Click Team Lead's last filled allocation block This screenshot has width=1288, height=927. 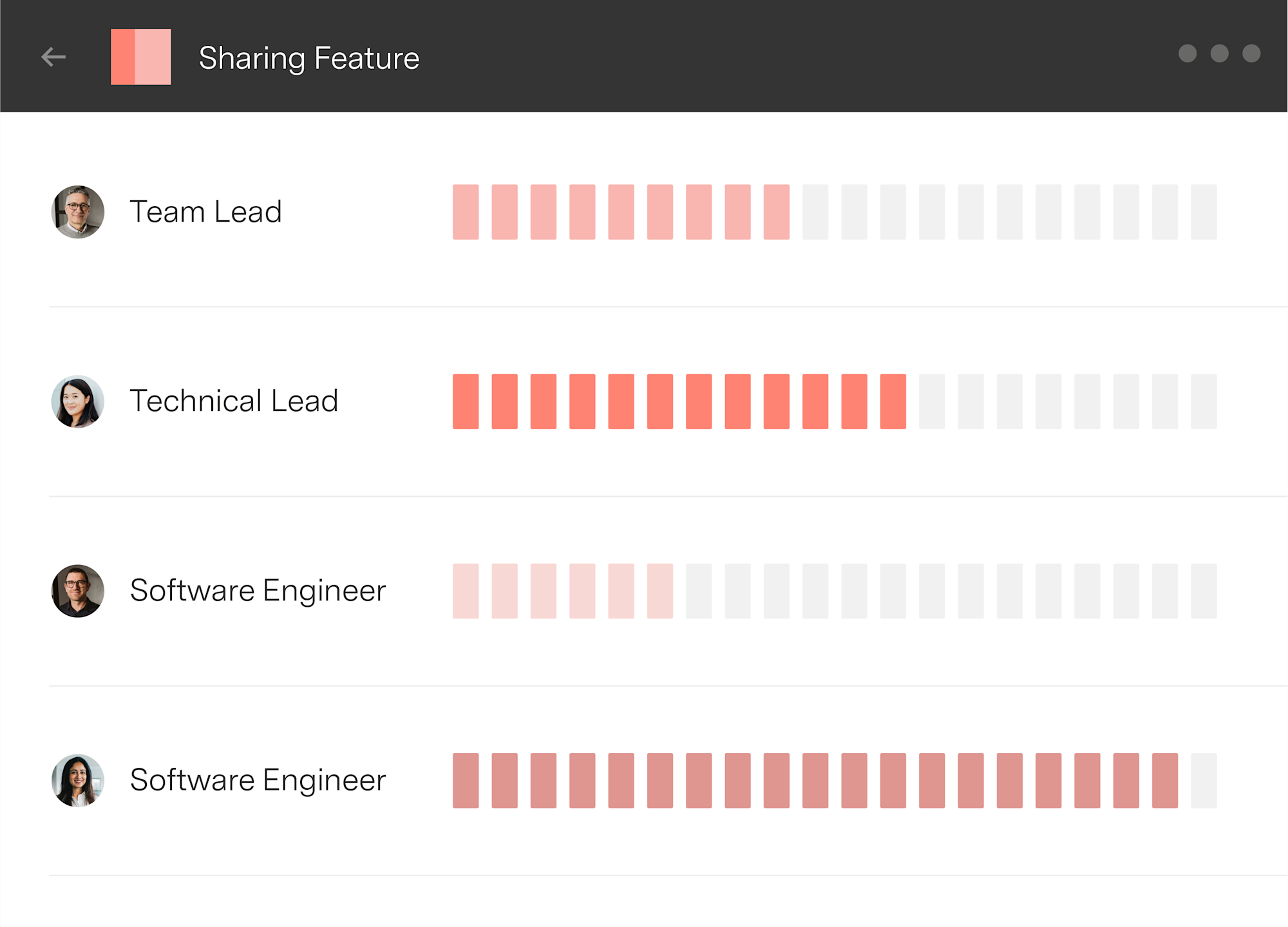click(777, 212)
